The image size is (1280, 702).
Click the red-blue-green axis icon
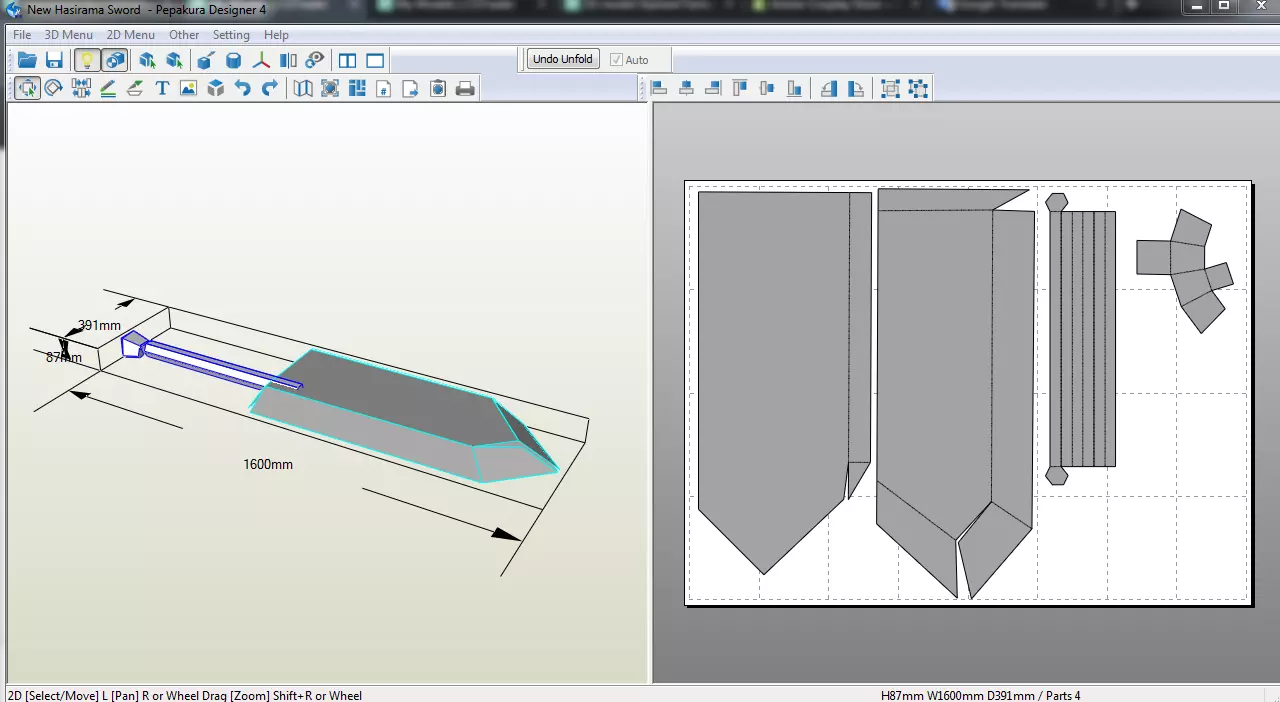(261, 61)
